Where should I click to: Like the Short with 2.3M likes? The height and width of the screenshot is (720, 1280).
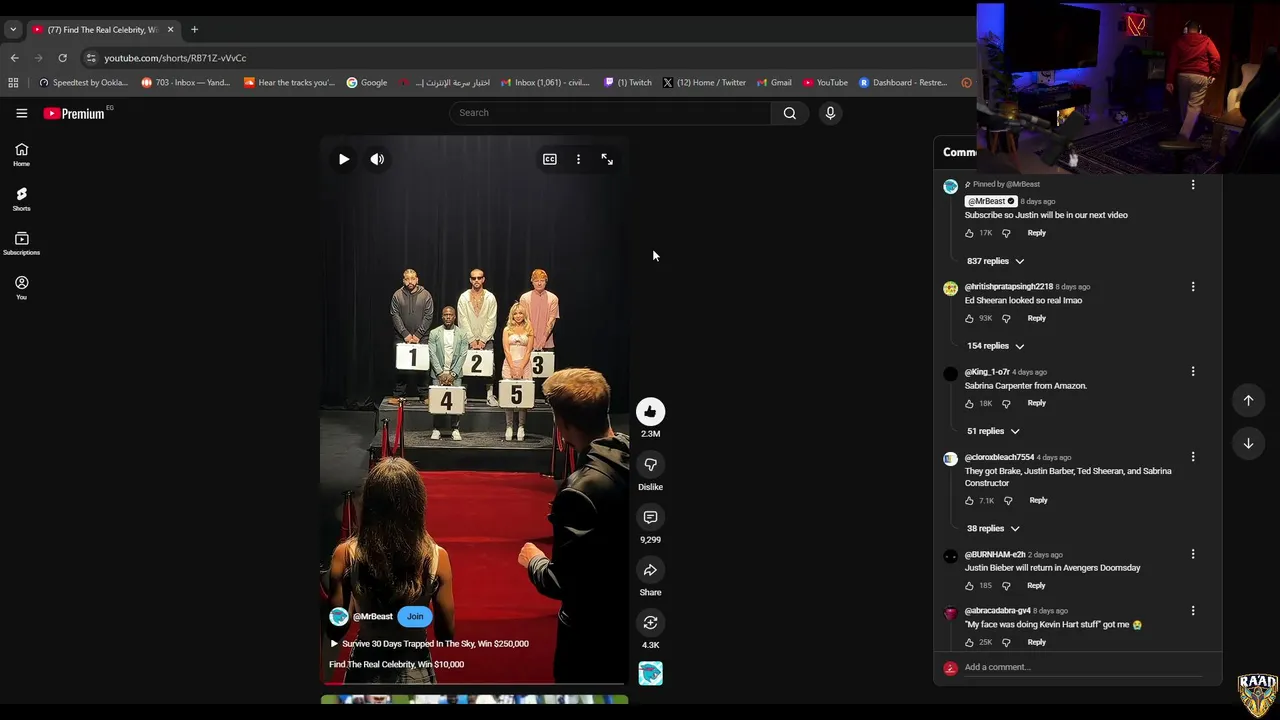tap(650, 412)
